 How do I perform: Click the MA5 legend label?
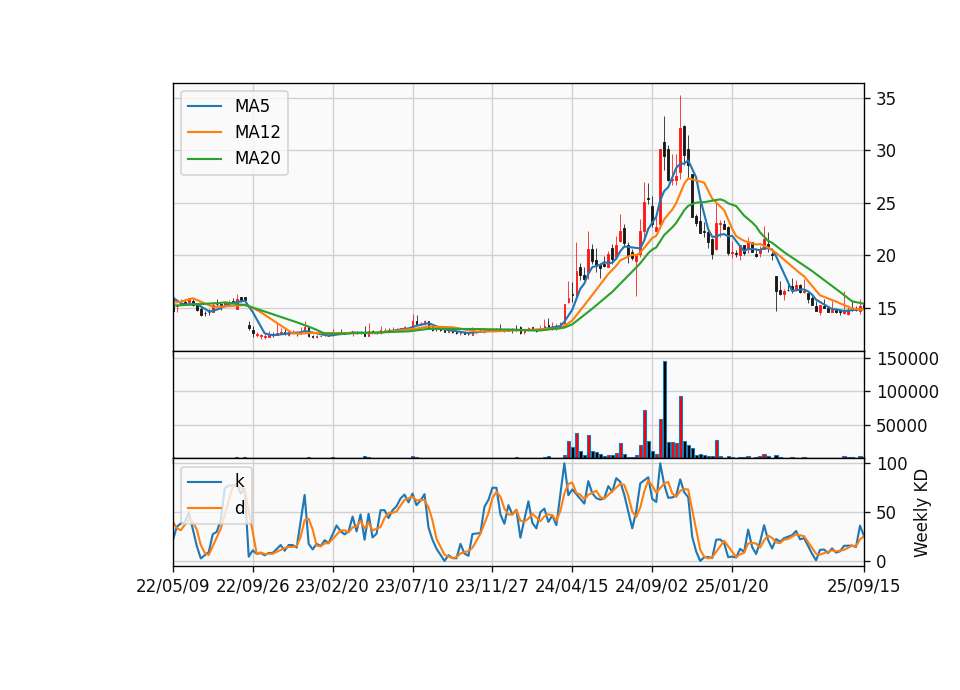coord(252,106)
